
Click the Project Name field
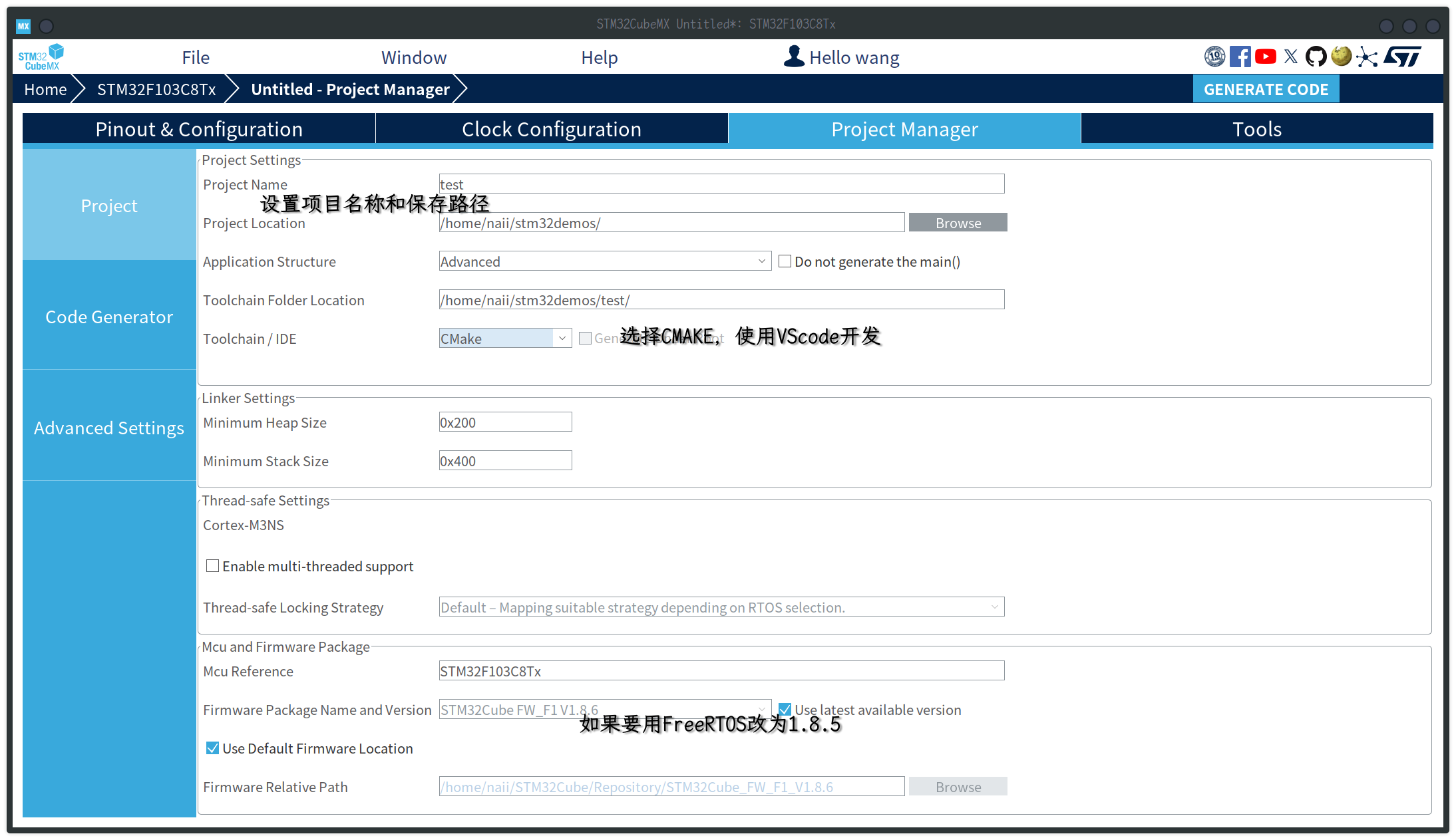(721, 184)
